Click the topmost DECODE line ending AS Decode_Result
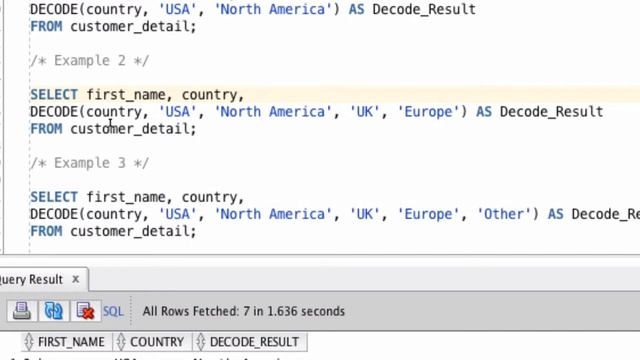The image size is (640, 360). click(x=253, y=9)
